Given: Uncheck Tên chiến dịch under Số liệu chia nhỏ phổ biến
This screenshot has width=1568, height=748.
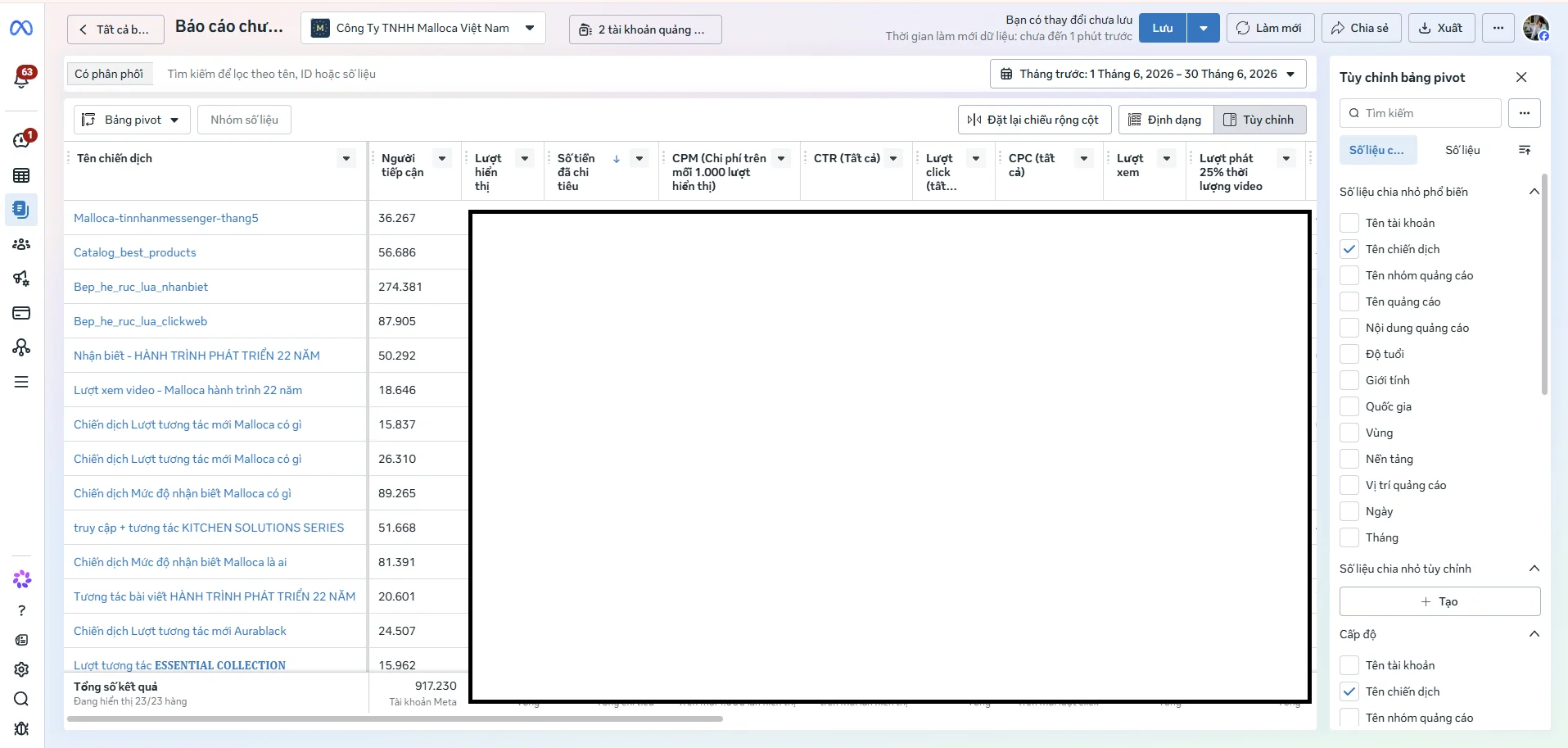Looking at the screenshot, I should [x=1349, y=249].
